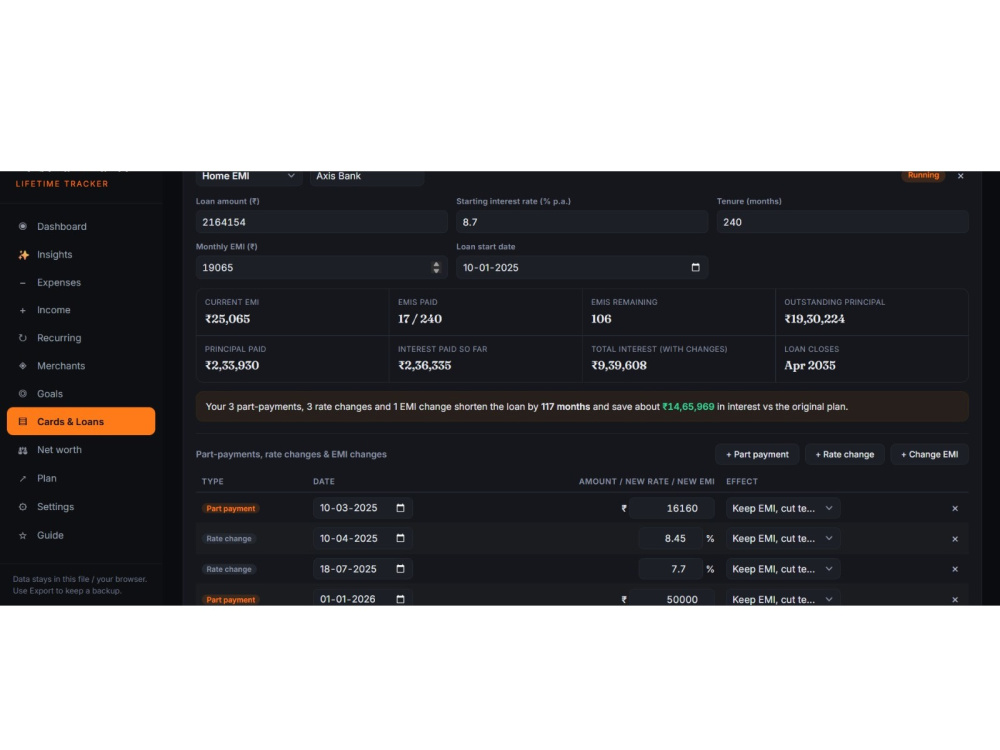1000x750 pixels.
Task: Click the Current EMI ₹25,065 value
Action: click(x=227, y=319)
